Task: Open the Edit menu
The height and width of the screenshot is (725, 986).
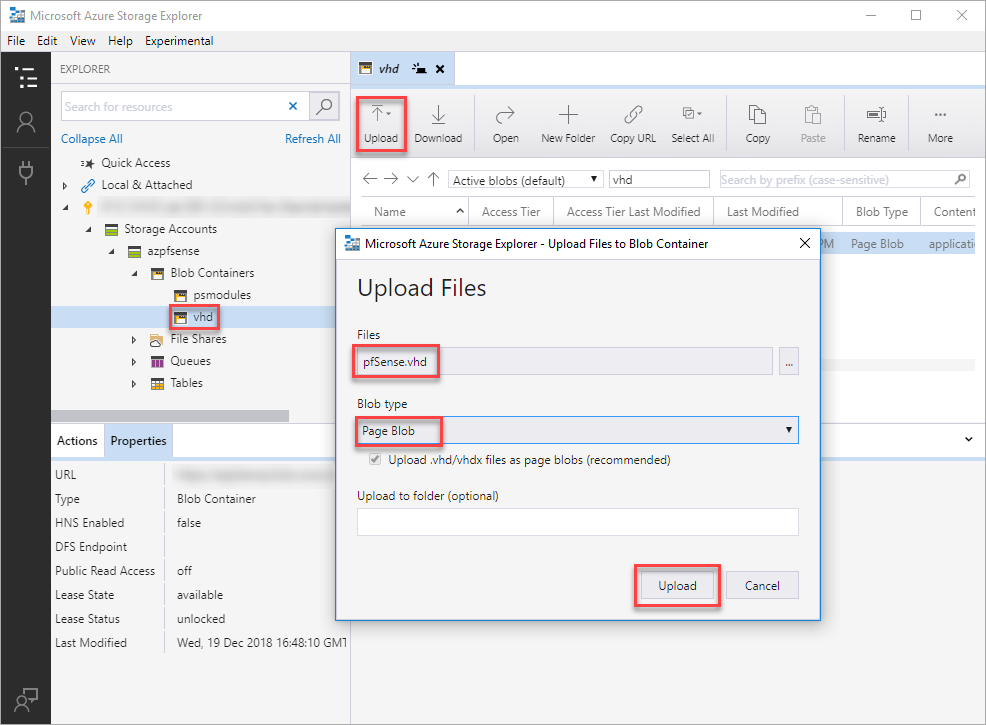Action: click(47, 41)
